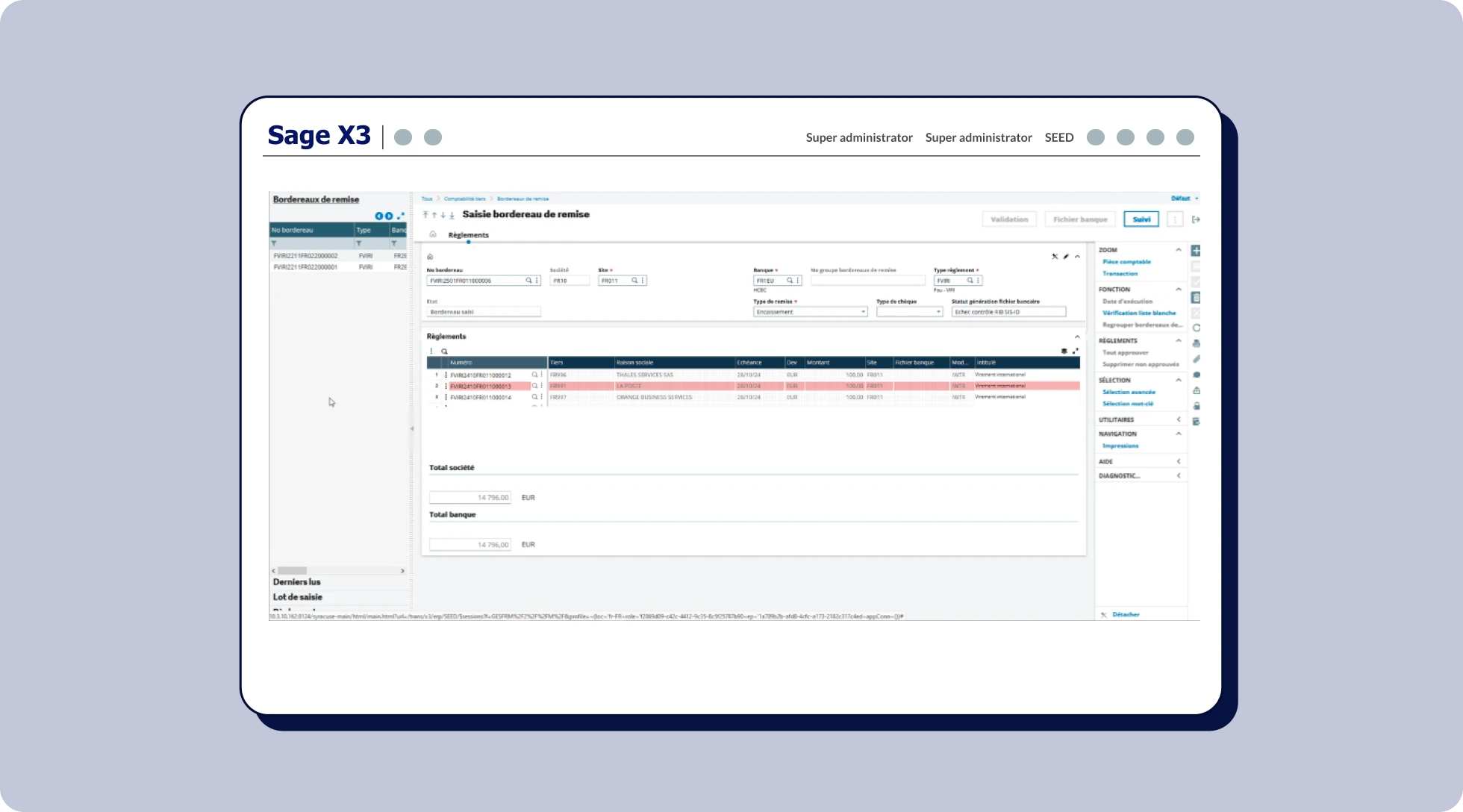The width and height of the screenshot is (1463, 812).
Task: Click search icon in No bordereau field
Action: [528, 281]
